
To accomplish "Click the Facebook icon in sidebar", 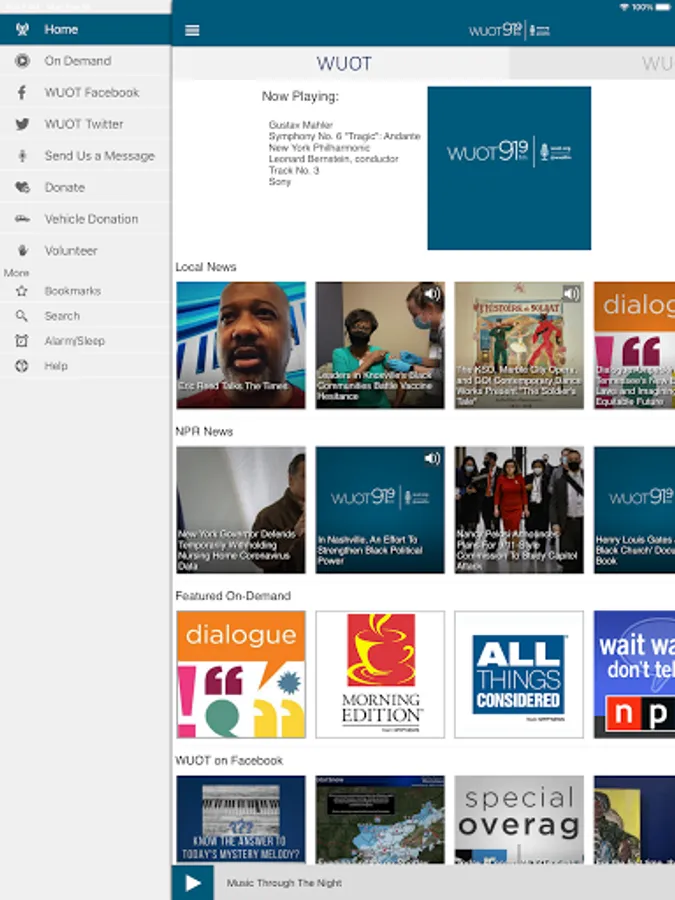I will (x=22, y=92).
